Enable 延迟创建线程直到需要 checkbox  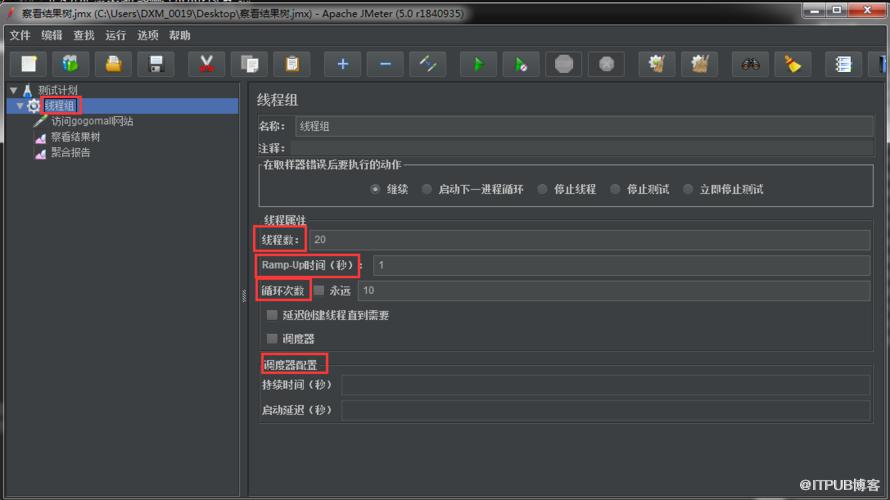272,315
